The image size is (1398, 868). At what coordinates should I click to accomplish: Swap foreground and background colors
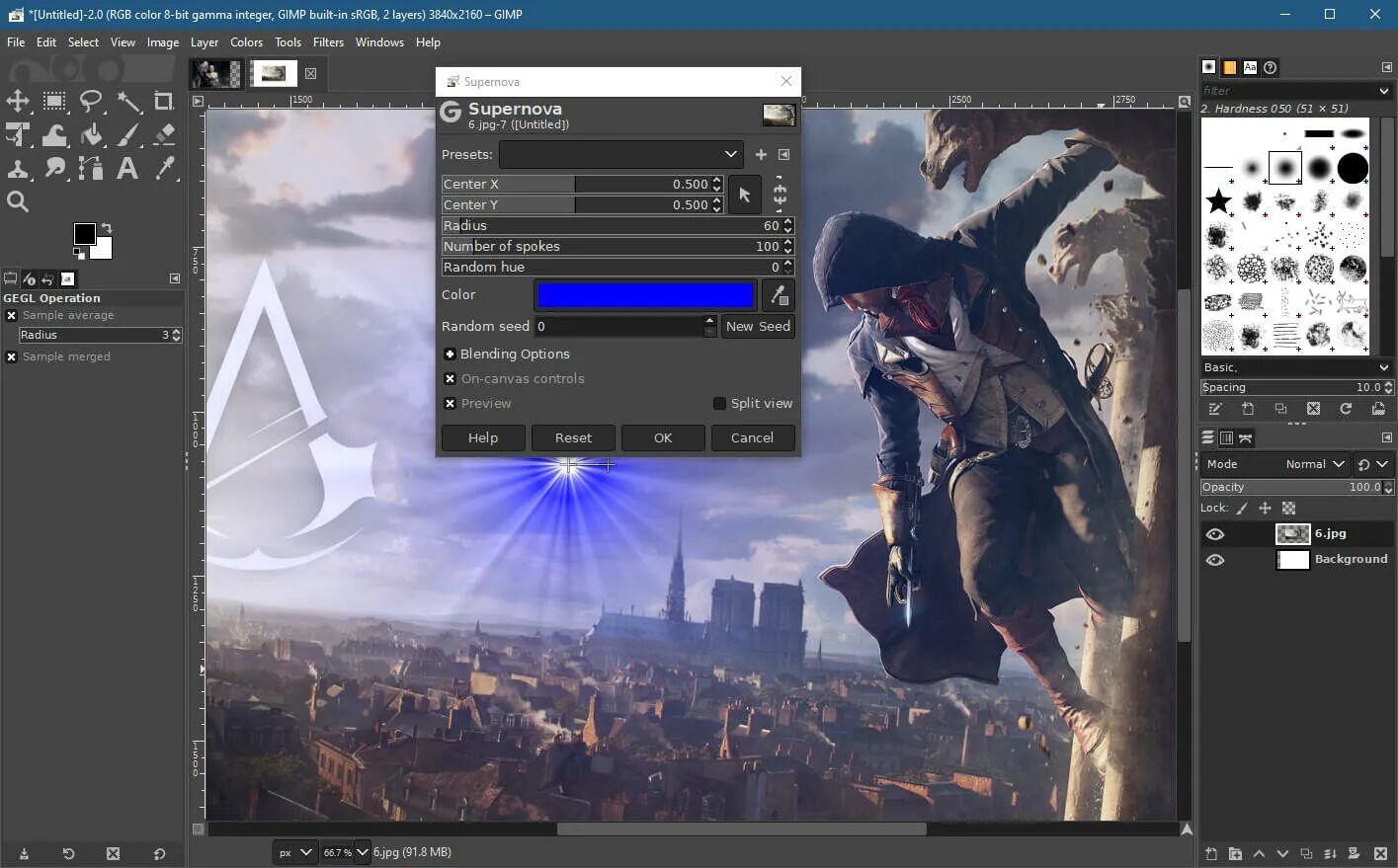[x=107, y=227]
